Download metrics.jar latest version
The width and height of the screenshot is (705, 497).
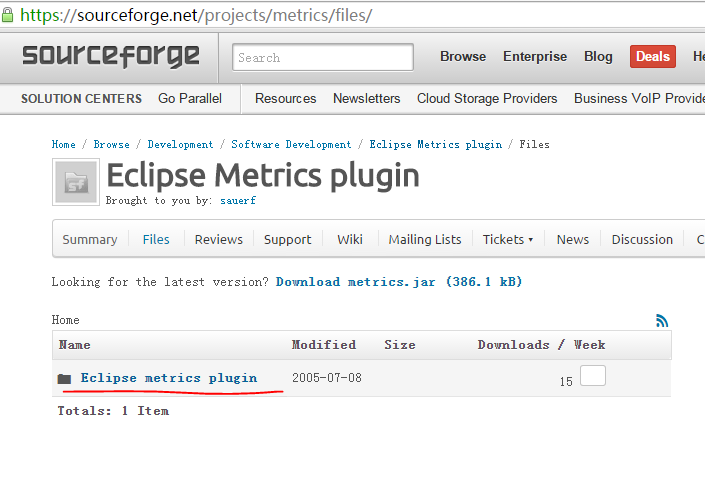(x=399, y=282)
